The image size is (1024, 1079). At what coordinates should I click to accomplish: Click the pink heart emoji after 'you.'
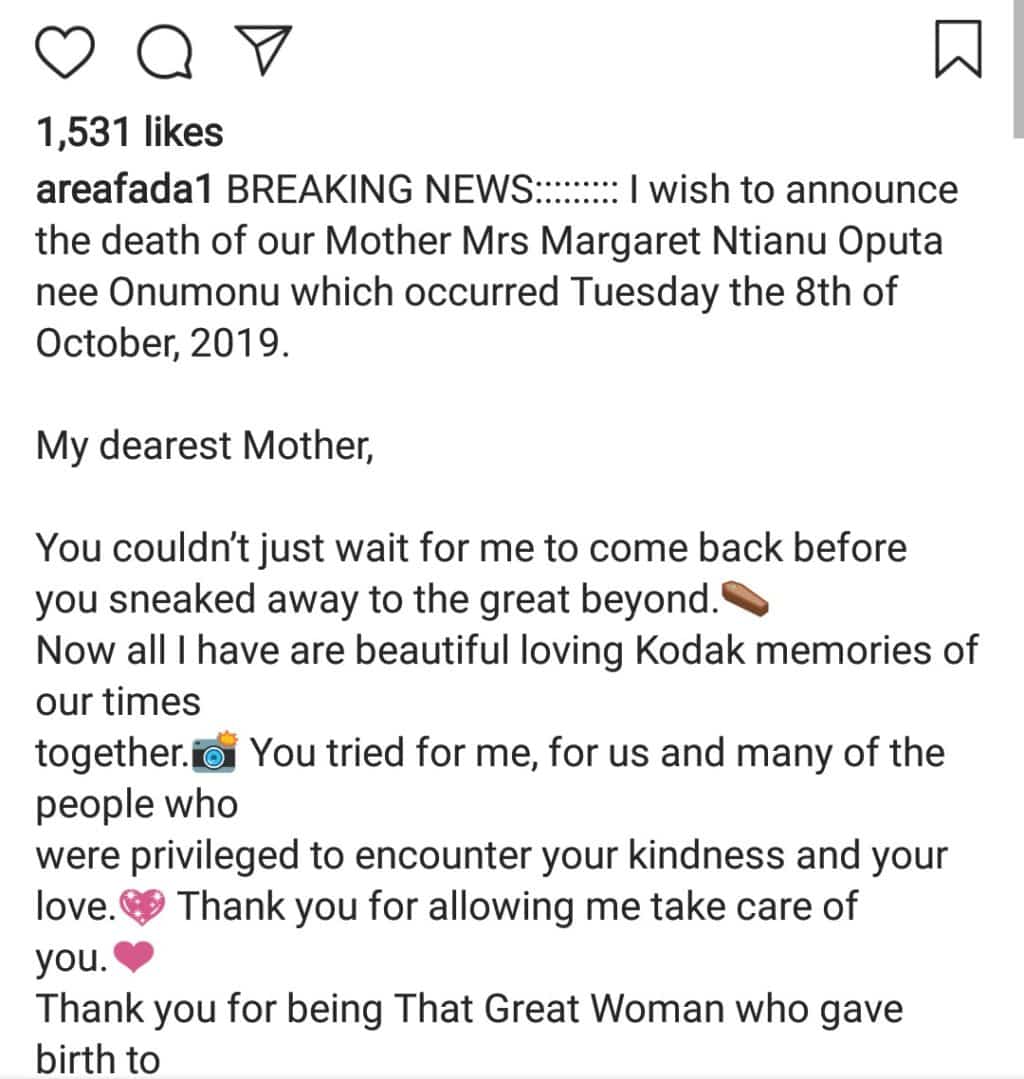pos(134,960)
